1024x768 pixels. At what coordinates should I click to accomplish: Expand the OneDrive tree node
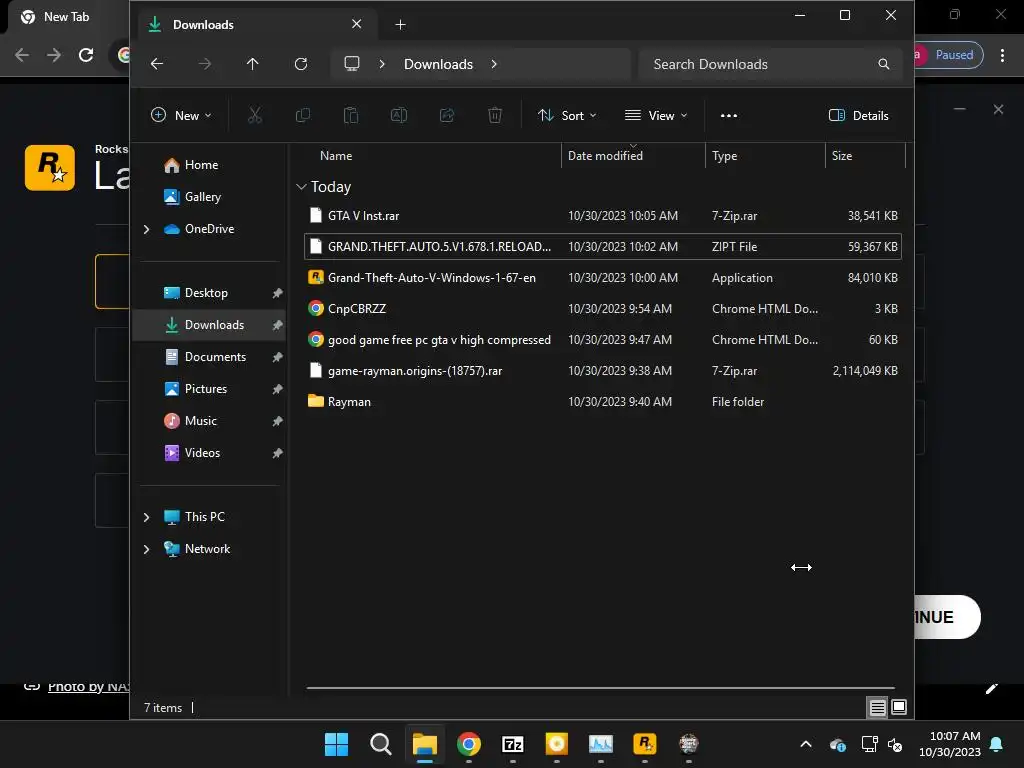click(146, 229)
